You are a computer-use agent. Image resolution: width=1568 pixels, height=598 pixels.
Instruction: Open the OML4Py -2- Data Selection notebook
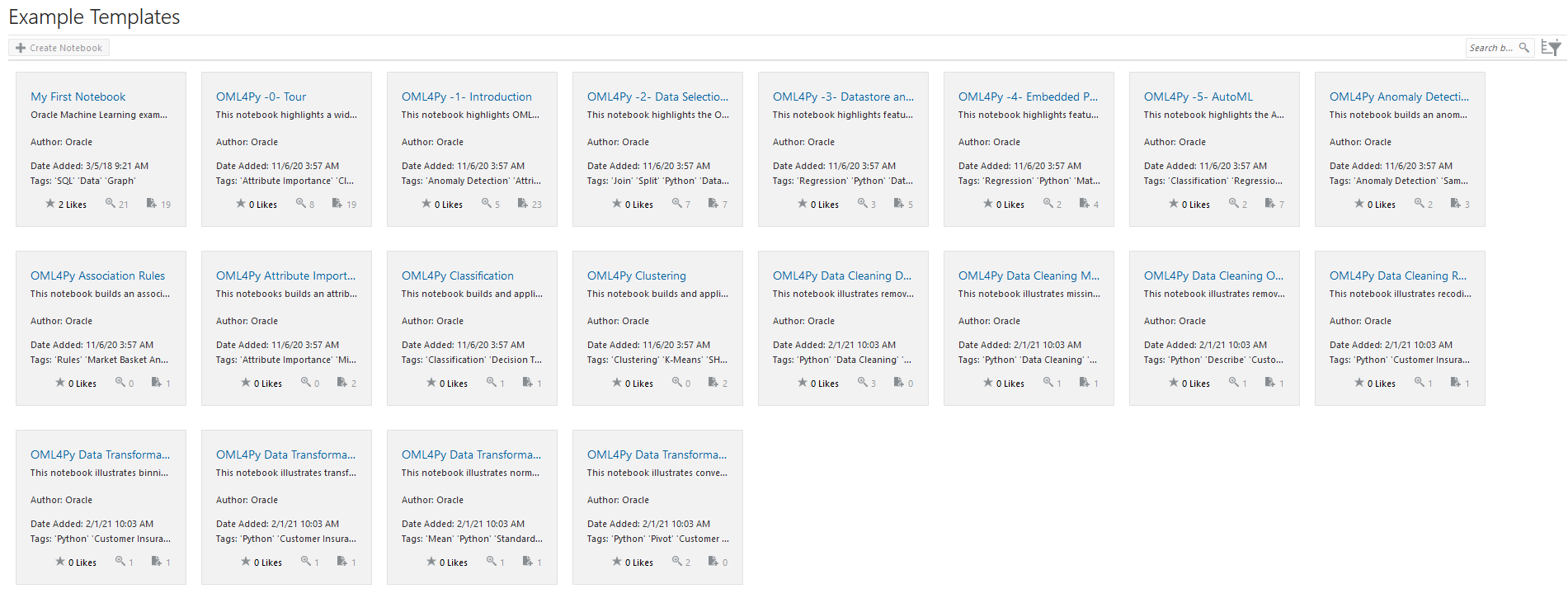tap(657, 97)
